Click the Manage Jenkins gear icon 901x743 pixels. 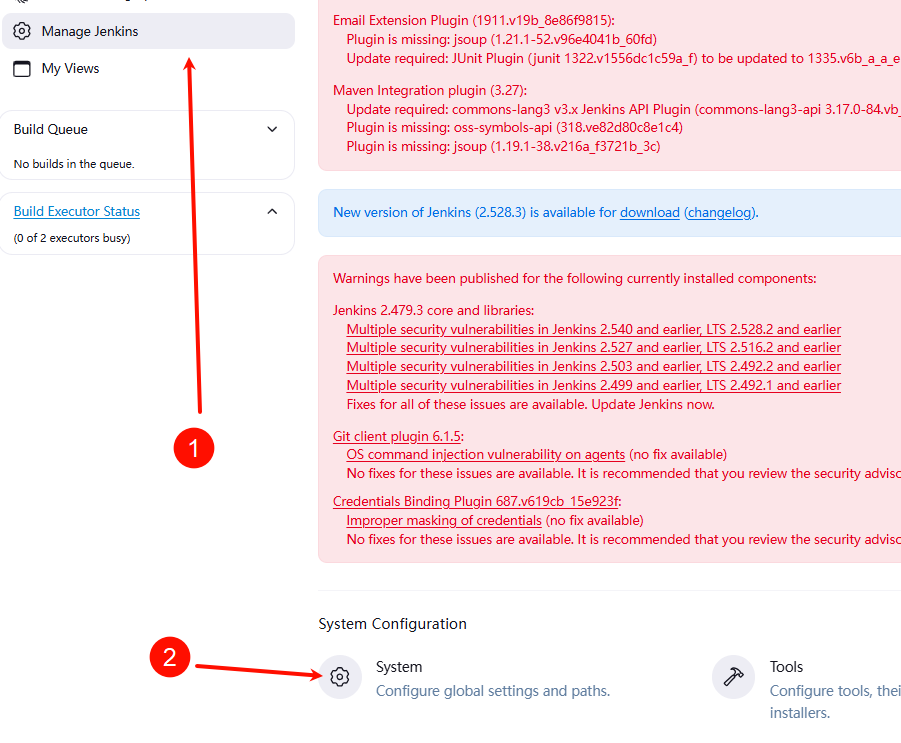pos(22,31)
